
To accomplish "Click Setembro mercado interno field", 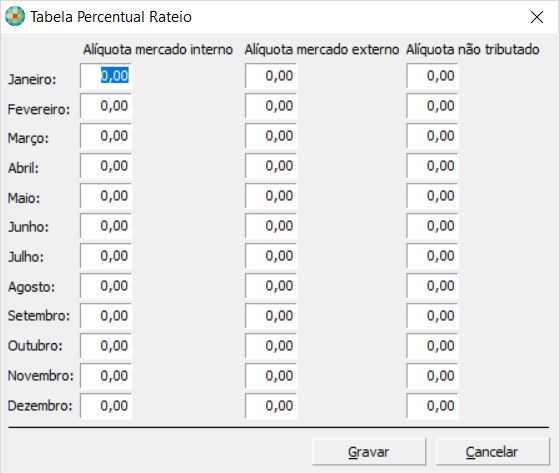I will [x=106, y=315].
